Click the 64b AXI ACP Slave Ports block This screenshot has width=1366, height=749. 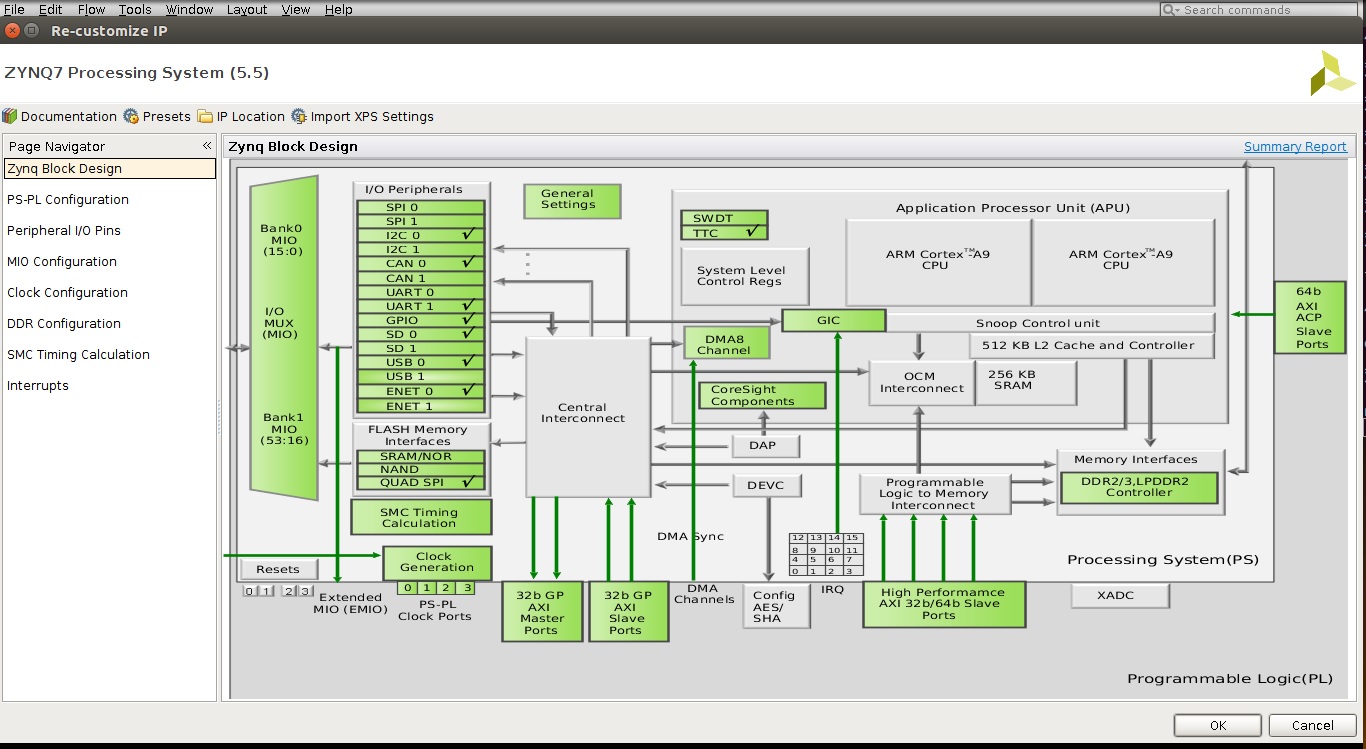1309,318
